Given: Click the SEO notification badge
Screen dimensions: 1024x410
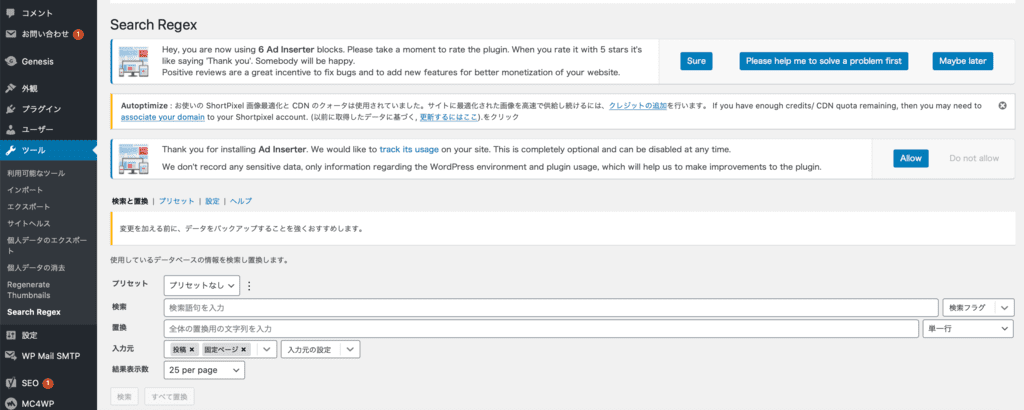Looking at the screenshot, I should coord(48,383).
